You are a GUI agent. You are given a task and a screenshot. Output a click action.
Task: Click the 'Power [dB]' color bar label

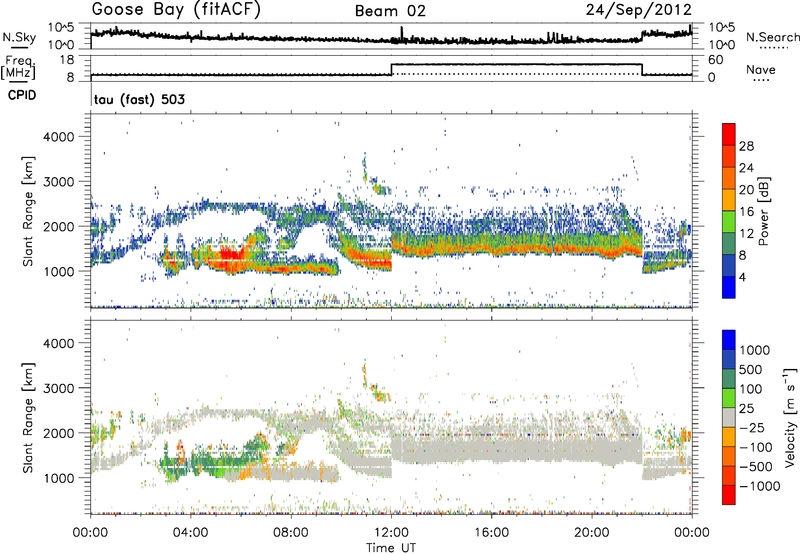763,211
